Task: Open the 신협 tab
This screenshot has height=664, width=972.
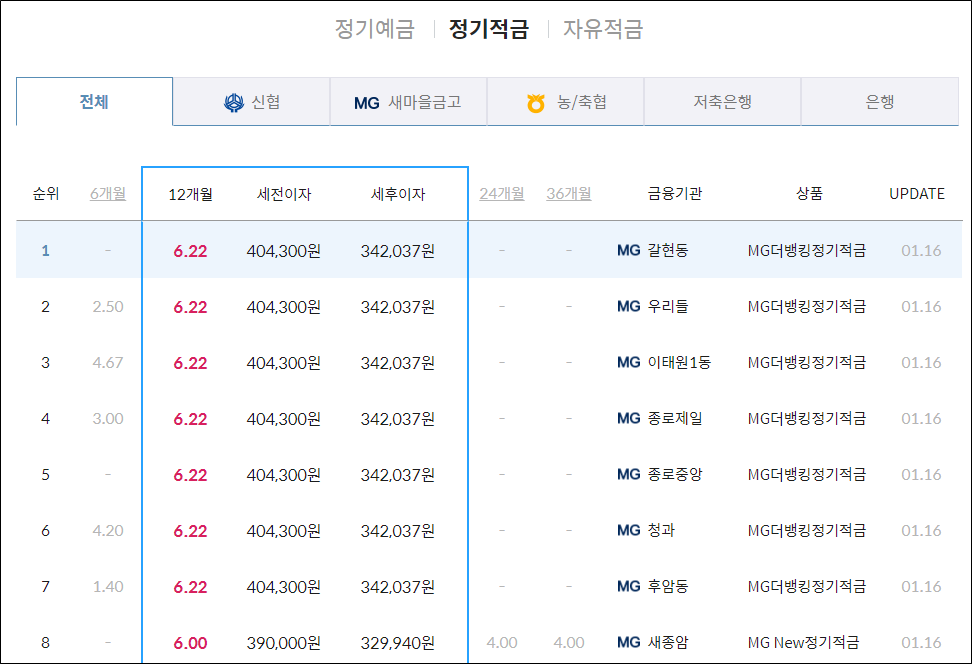Action: coord(252,102)
